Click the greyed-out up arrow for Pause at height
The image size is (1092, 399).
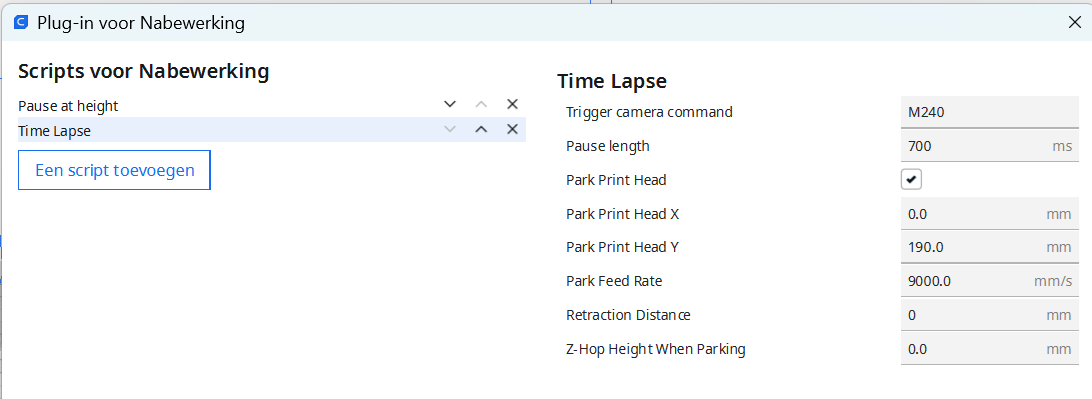(x=481, y=104)
